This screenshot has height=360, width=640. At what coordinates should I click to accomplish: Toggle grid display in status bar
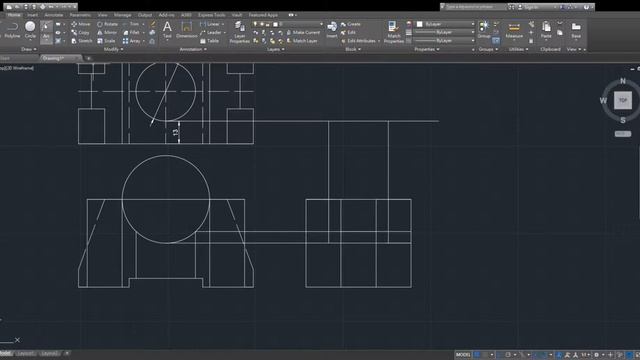pos(477,355)
